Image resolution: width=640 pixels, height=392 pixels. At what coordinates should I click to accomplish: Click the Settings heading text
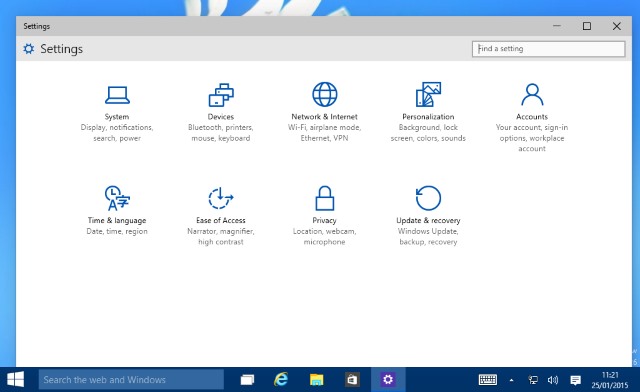(62, 49)
